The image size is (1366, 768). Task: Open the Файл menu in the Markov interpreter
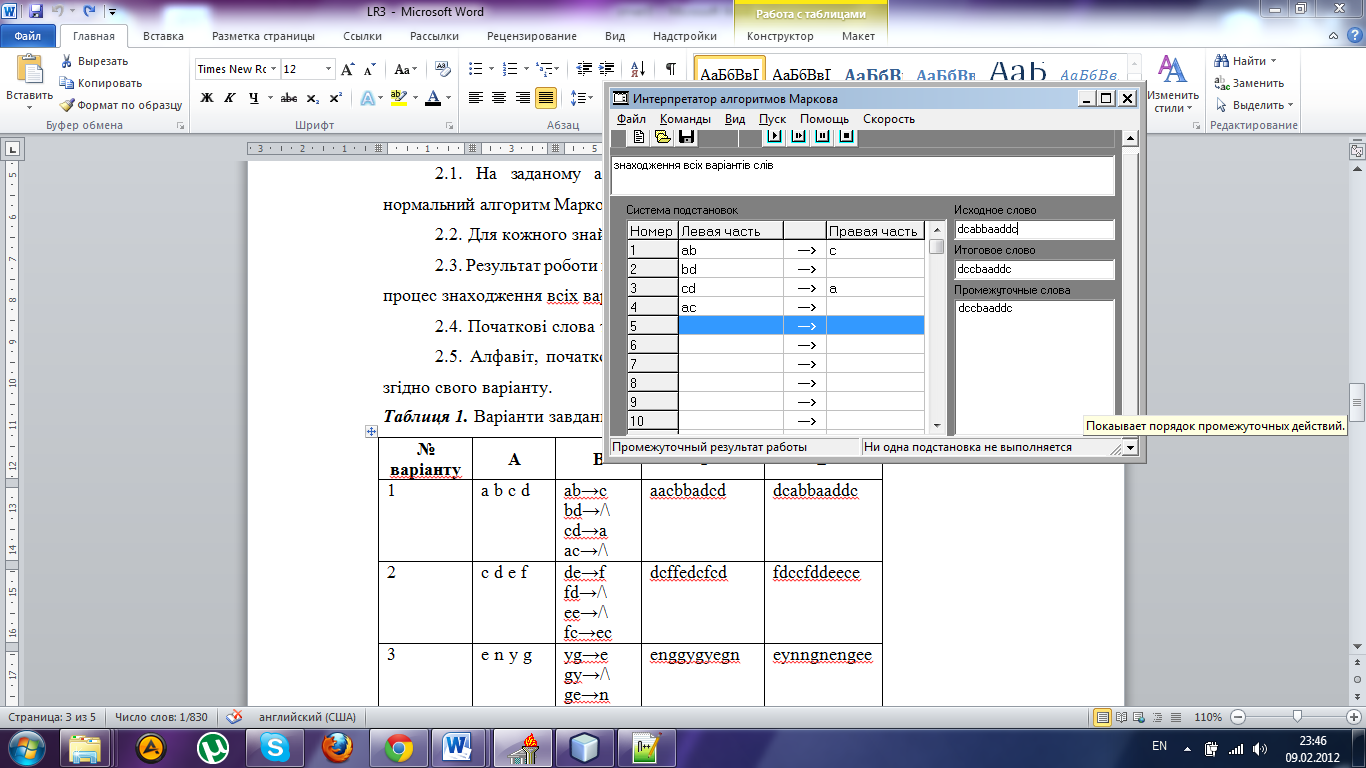631,119
